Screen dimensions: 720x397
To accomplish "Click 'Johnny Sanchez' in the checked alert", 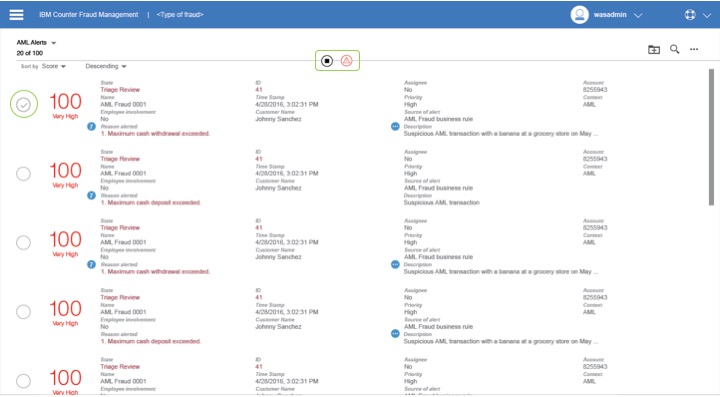I will coord(278,119).
